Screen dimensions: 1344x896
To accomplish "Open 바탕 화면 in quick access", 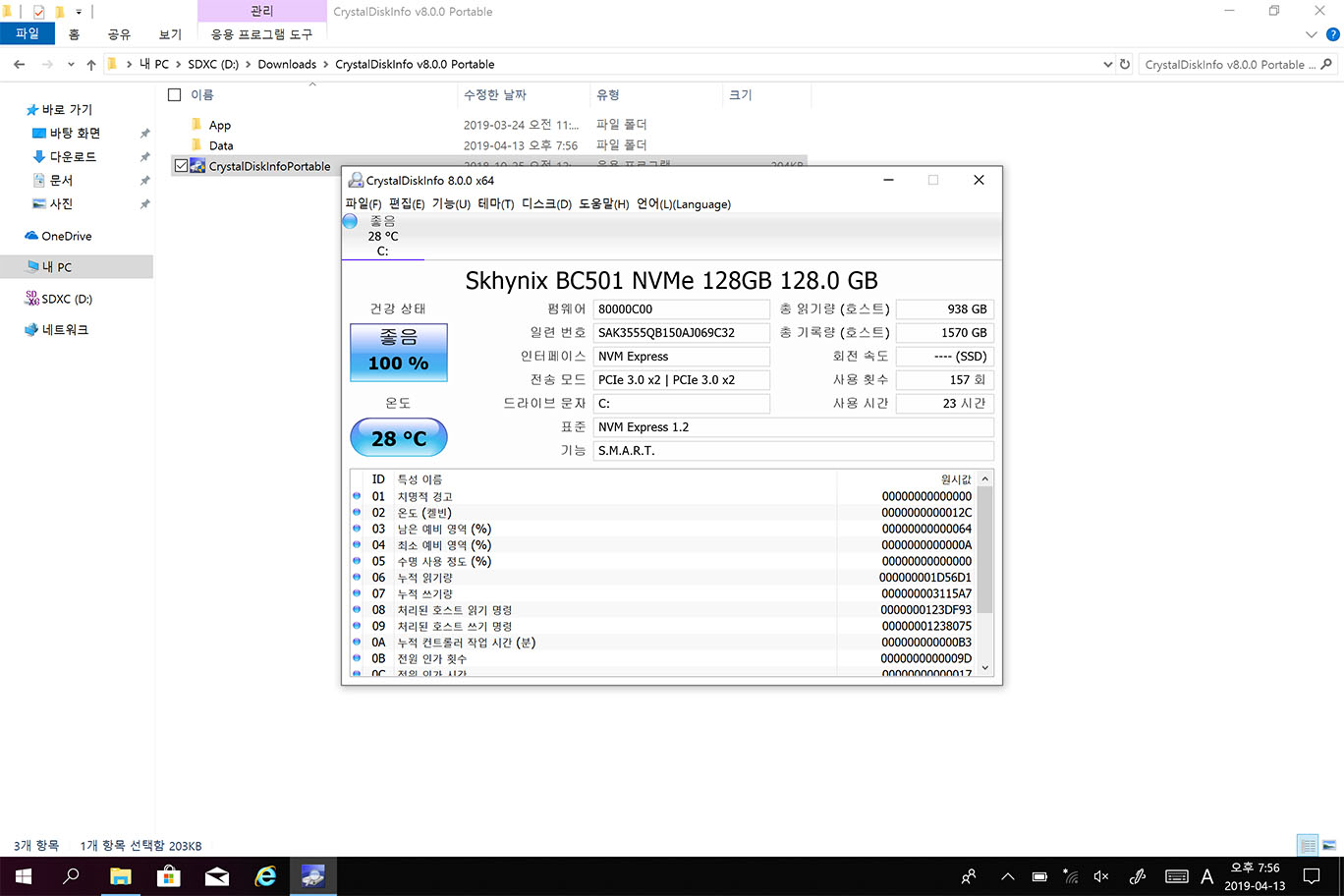I will (x=75, y=133).
